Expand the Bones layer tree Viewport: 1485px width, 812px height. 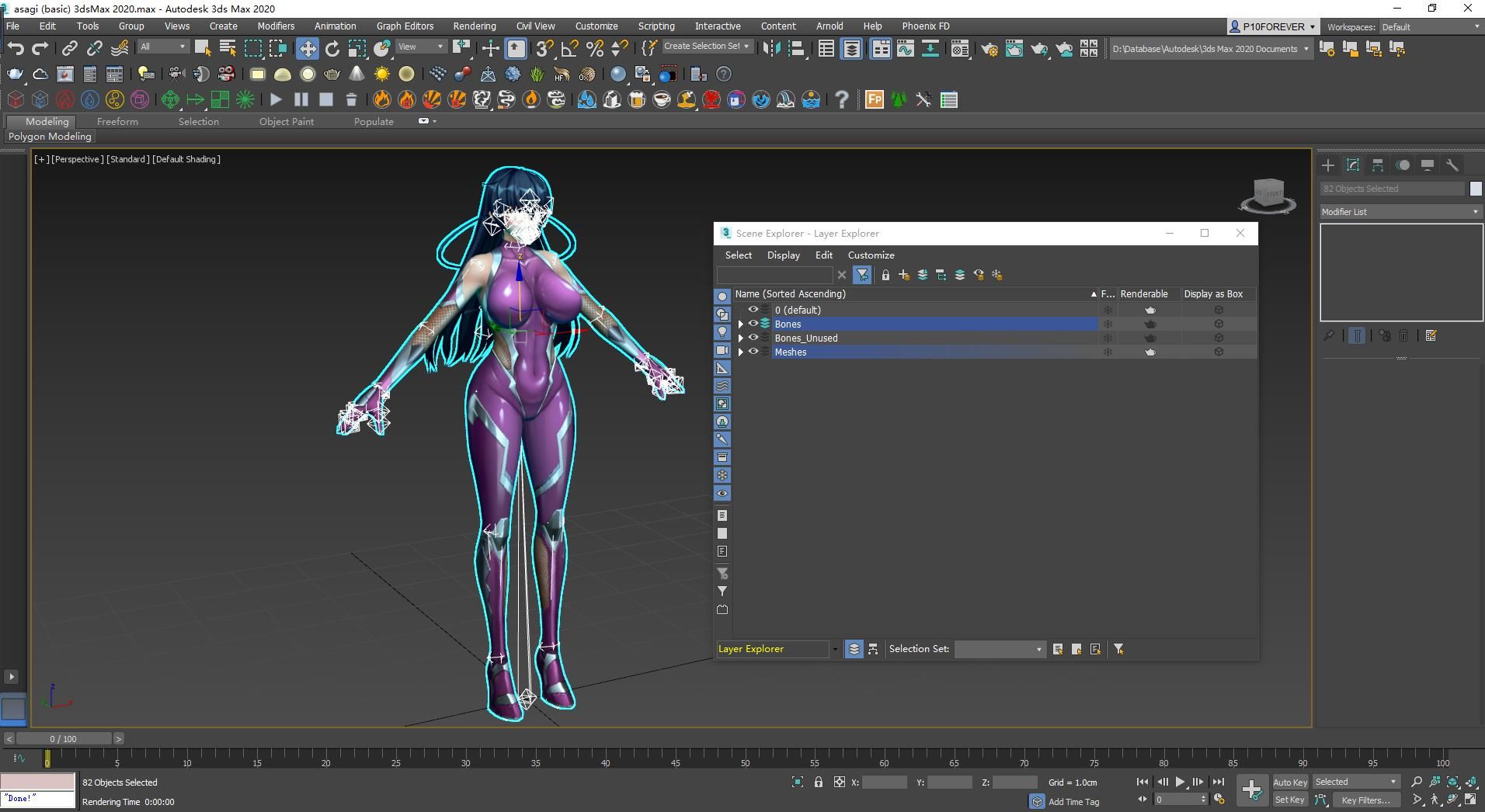[740, 324]
